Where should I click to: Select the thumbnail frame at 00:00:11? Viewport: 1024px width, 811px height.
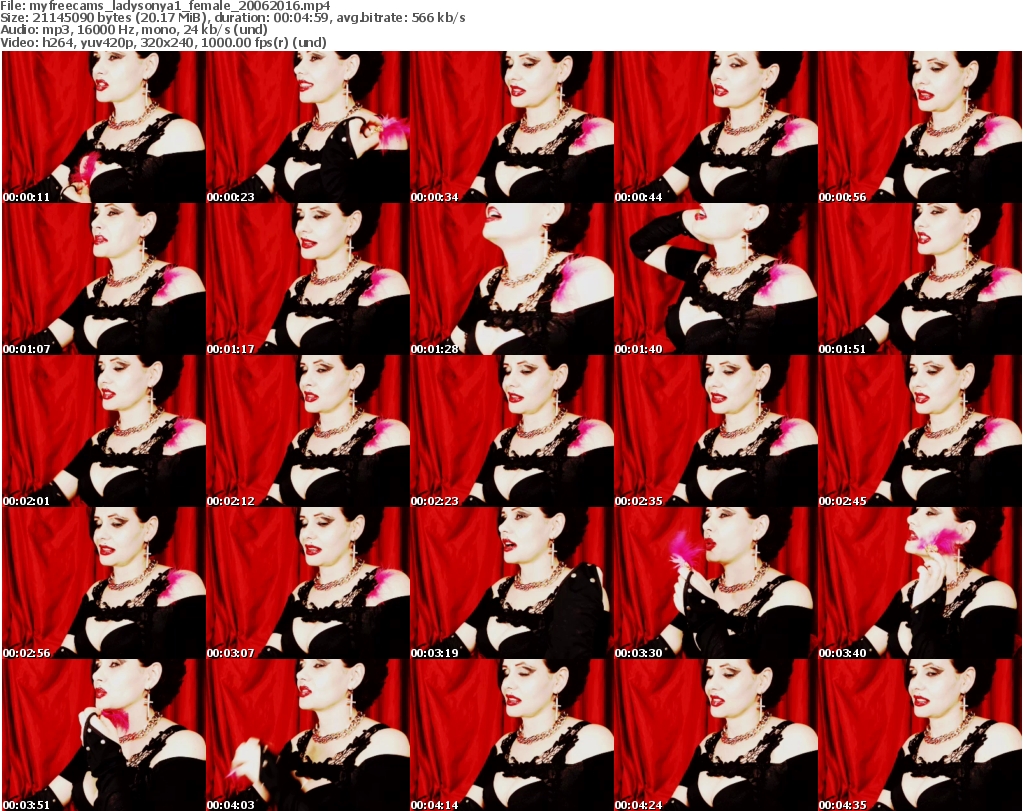(x=104, y=127)
